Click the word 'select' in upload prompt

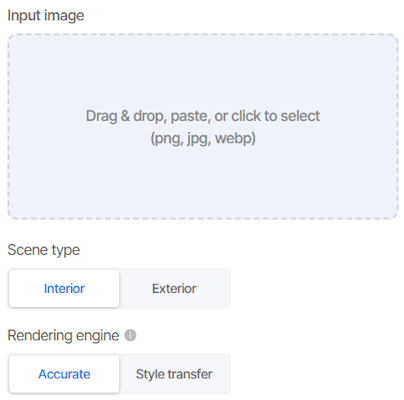[x=300, y=116]
